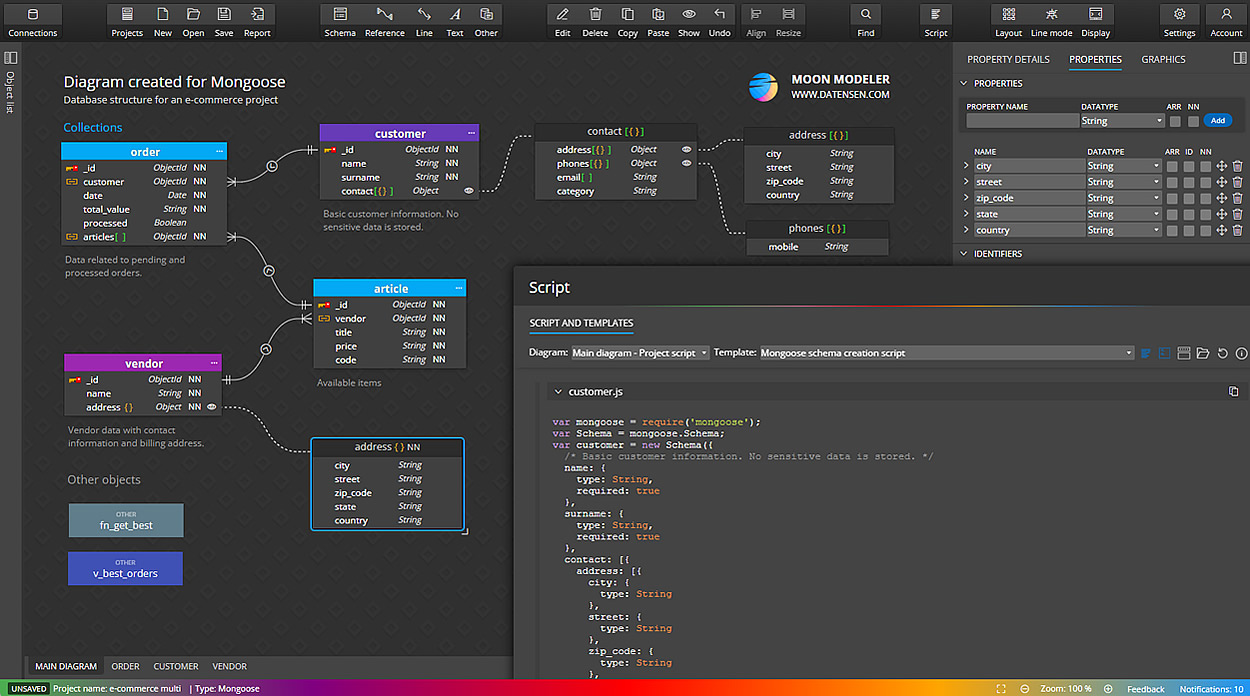This screenshot has width=1250, height=696.
Task: Click the Copy toolbar icon
Action: tap(628, 21)
